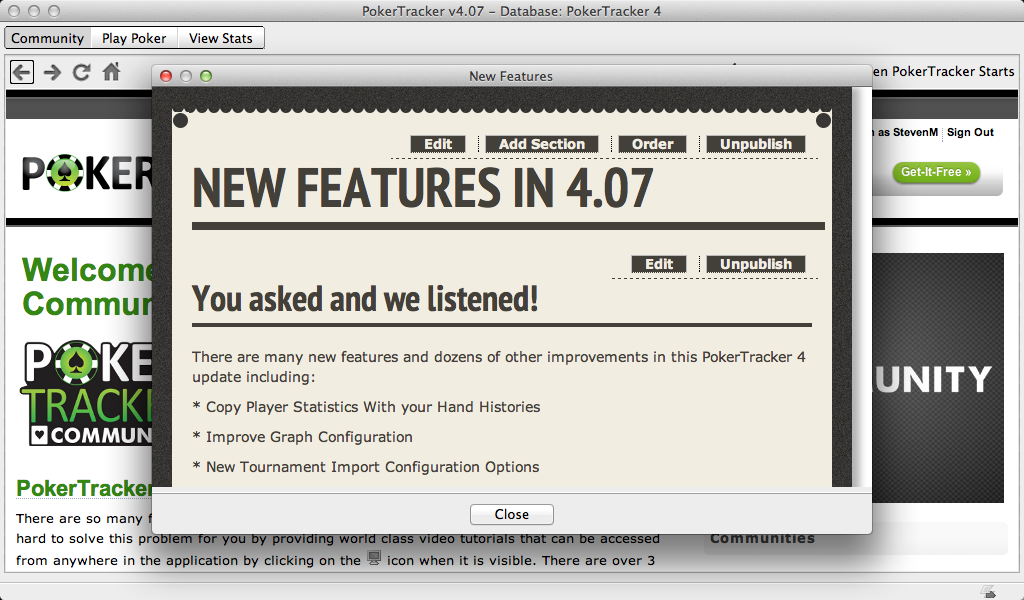Viewport: 1024px width, 600px height.
Task: Go back in the community browser
Action: point(22,72)
